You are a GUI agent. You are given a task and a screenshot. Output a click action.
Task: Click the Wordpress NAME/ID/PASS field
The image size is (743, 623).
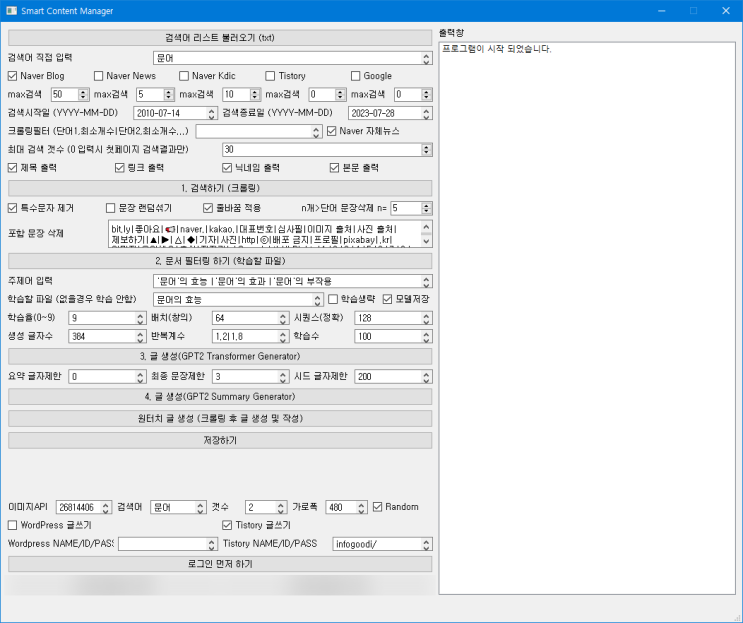coord(168,544)
